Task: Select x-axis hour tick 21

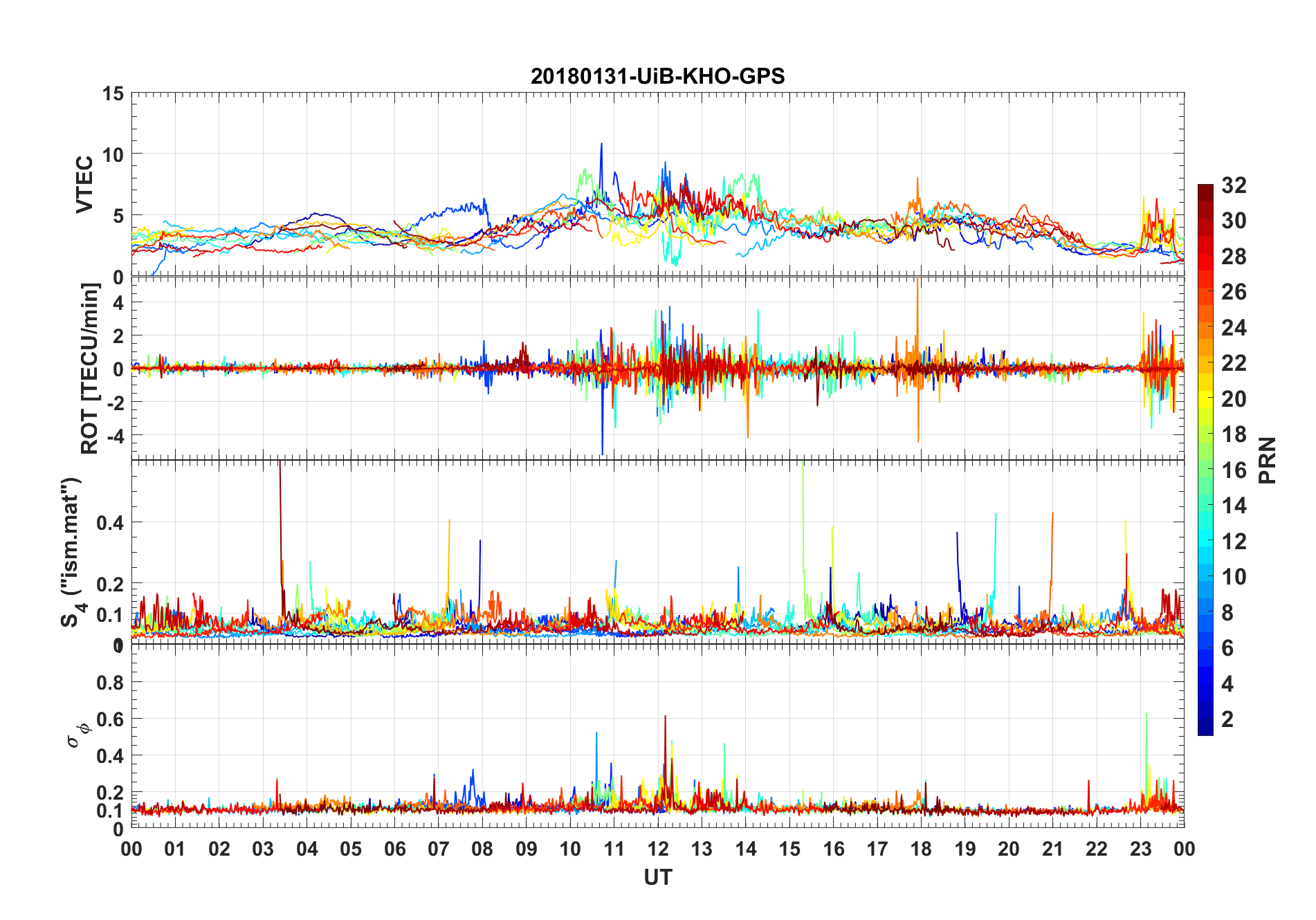Action: (x=1052, y=849)
